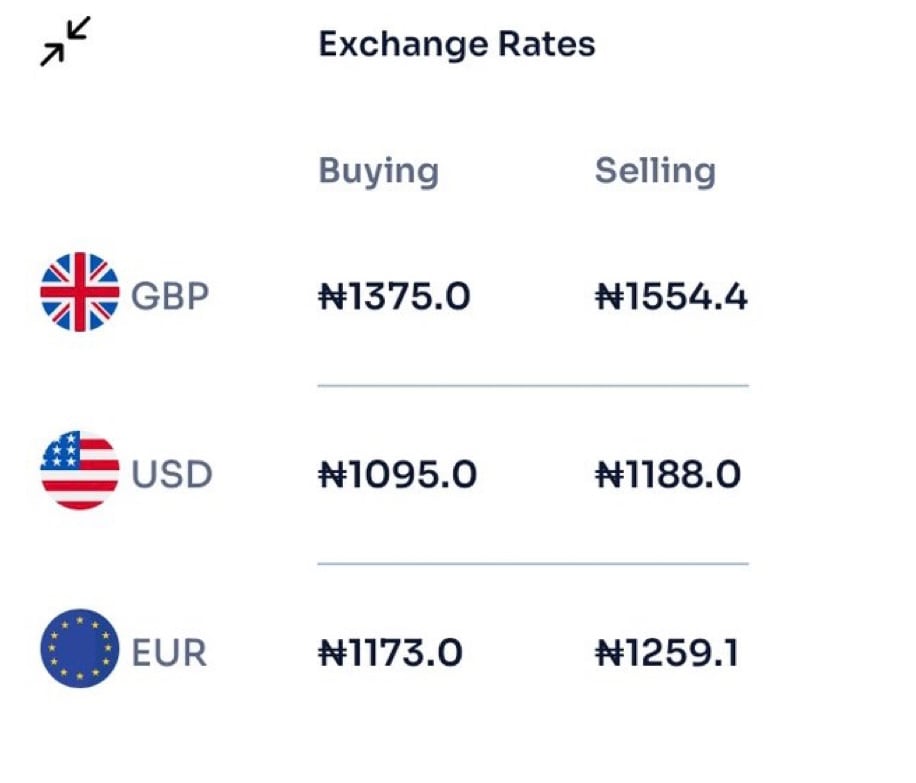Click the UK flag icon
Image resolution: width=916 pixels, height=783 pixels.
80,292
